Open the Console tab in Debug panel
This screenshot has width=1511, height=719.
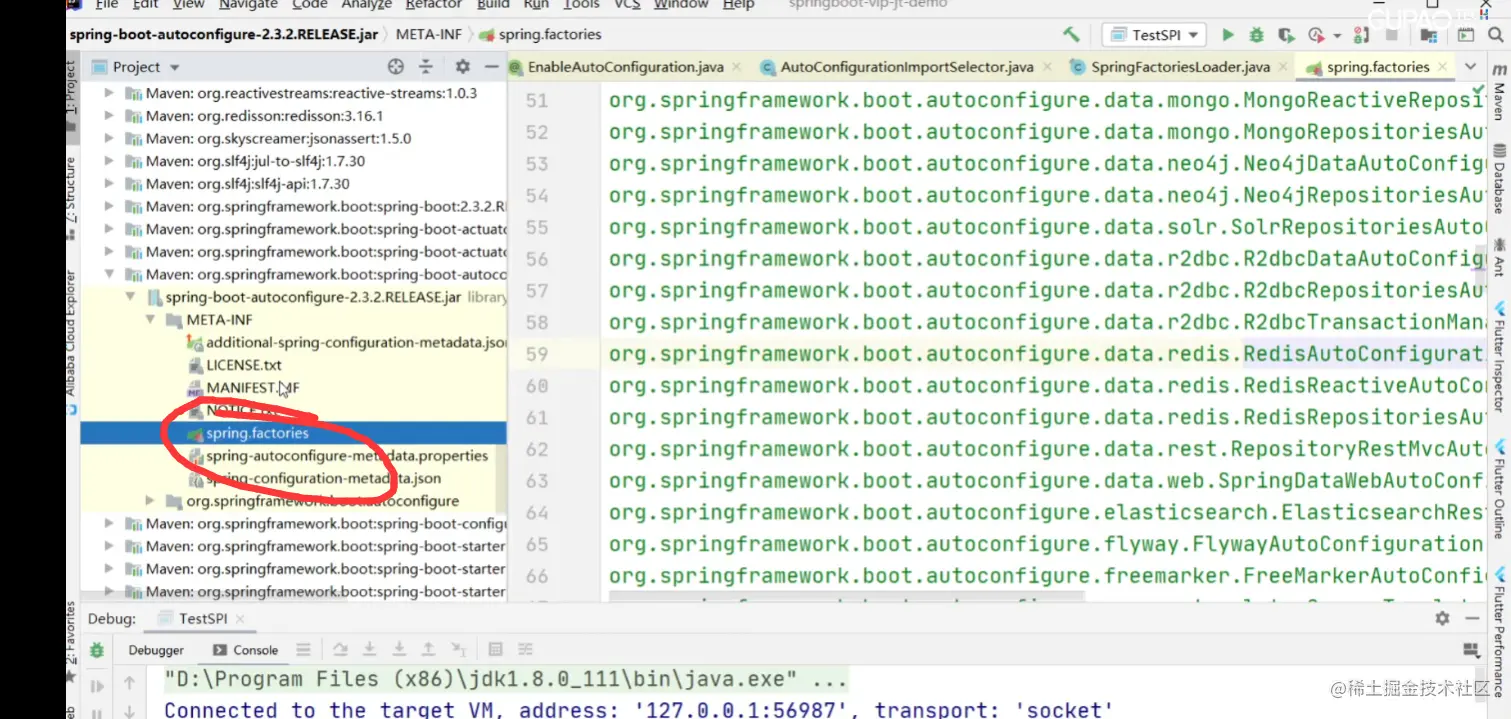(244, 649)
